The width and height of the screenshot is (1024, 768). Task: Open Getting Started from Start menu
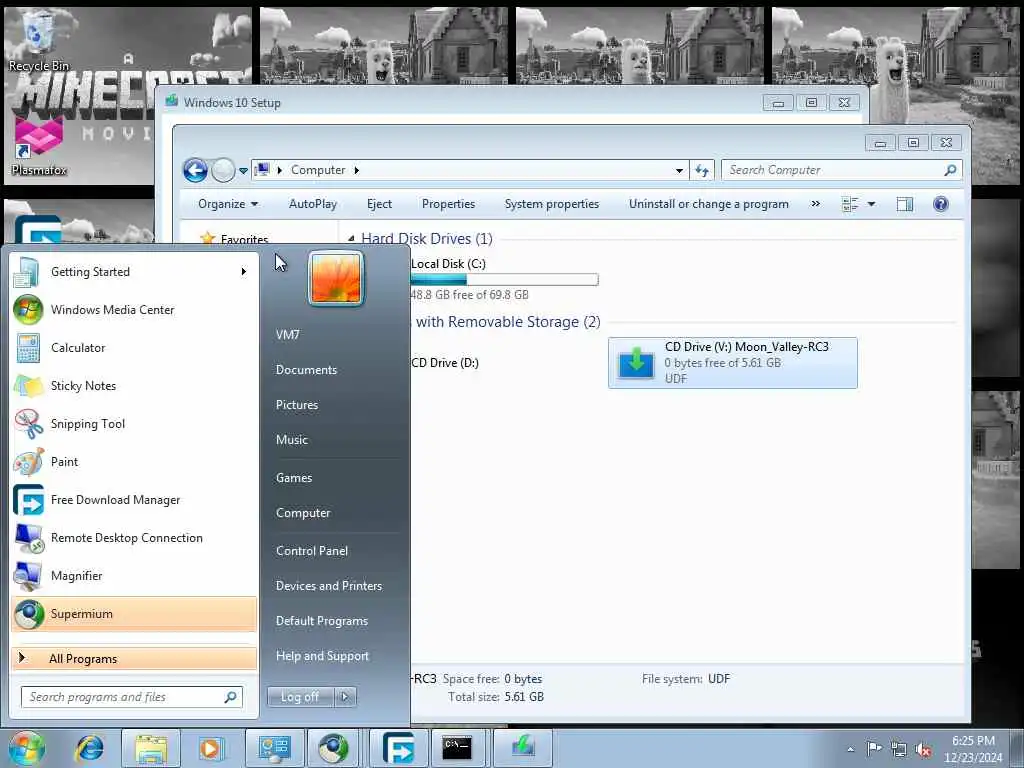(x=134, y=272)
